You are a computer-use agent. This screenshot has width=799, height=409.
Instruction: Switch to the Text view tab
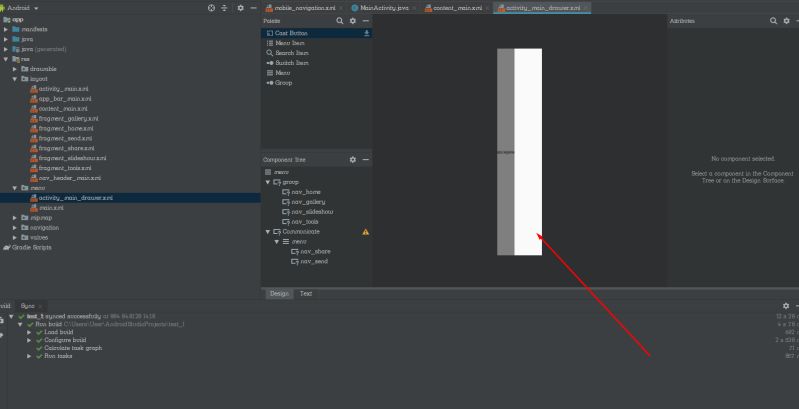(x=306, y=294)
